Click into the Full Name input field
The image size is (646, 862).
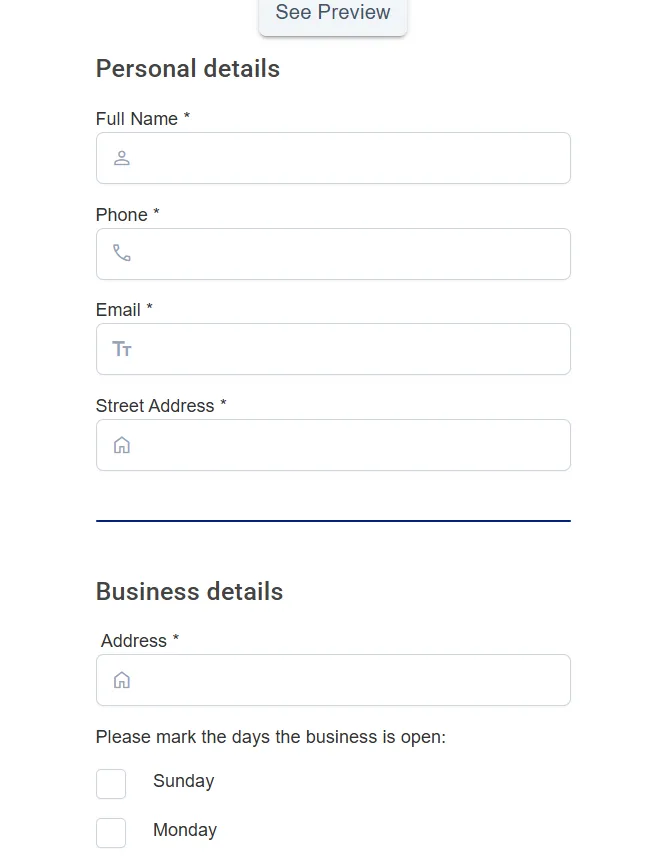[333, 157]
